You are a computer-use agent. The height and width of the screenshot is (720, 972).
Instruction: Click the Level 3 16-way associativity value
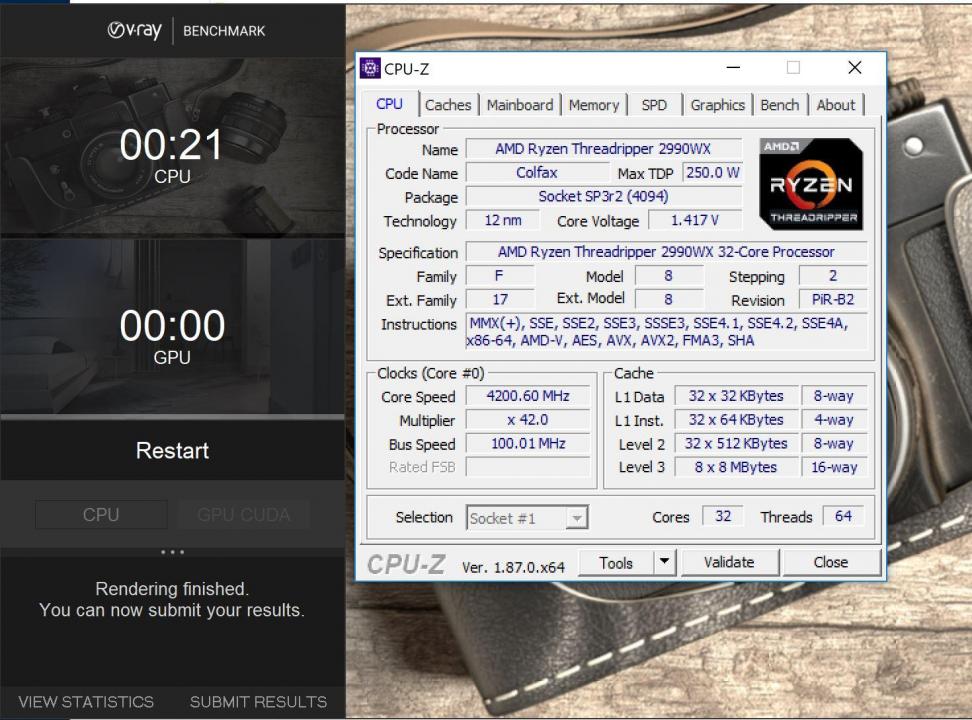tap(834, 467)
